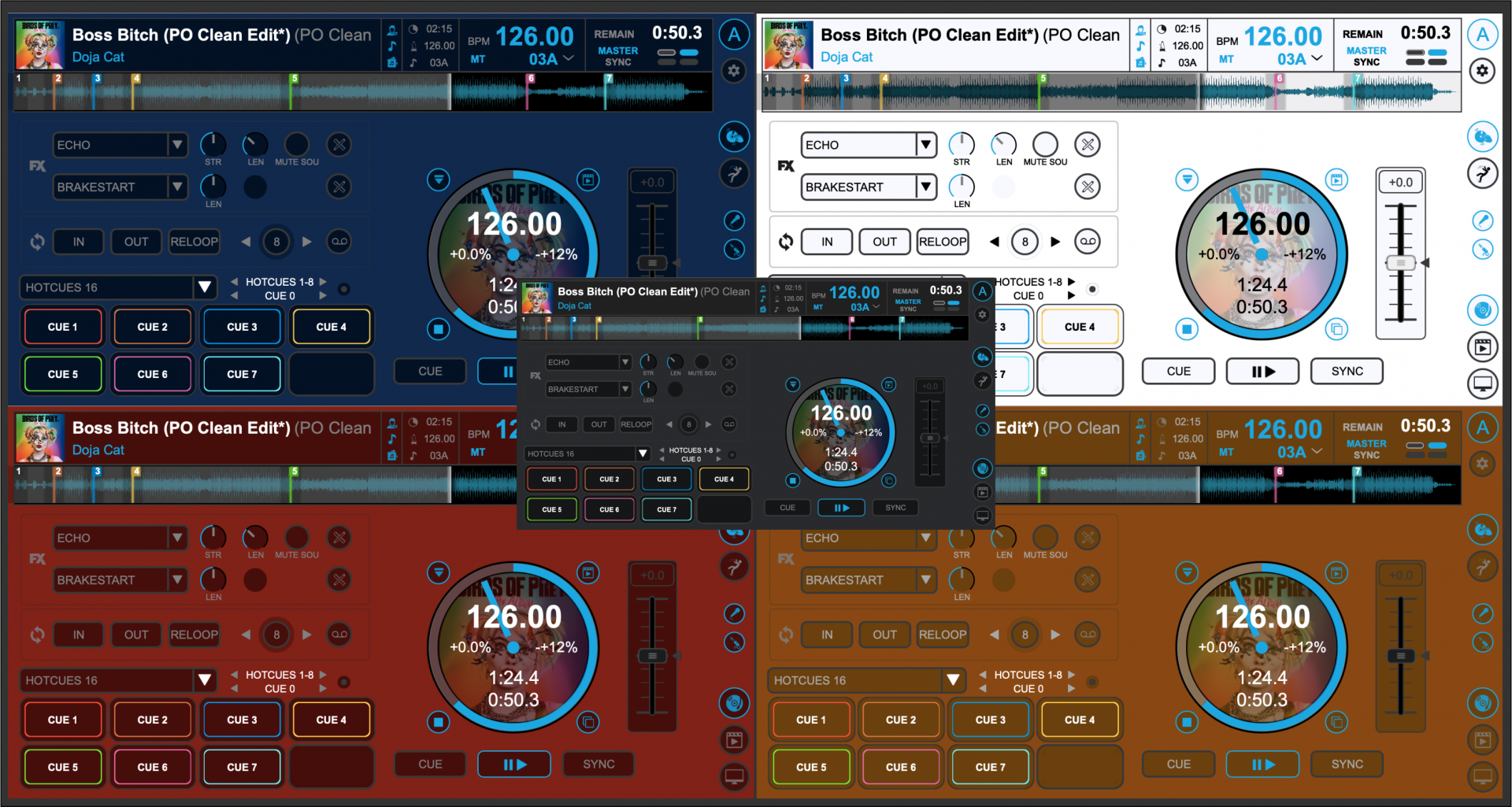The image size is (1512, 807).
Task: Open HOTCUES 16 dropdown in blue skin
Action: 119,287
